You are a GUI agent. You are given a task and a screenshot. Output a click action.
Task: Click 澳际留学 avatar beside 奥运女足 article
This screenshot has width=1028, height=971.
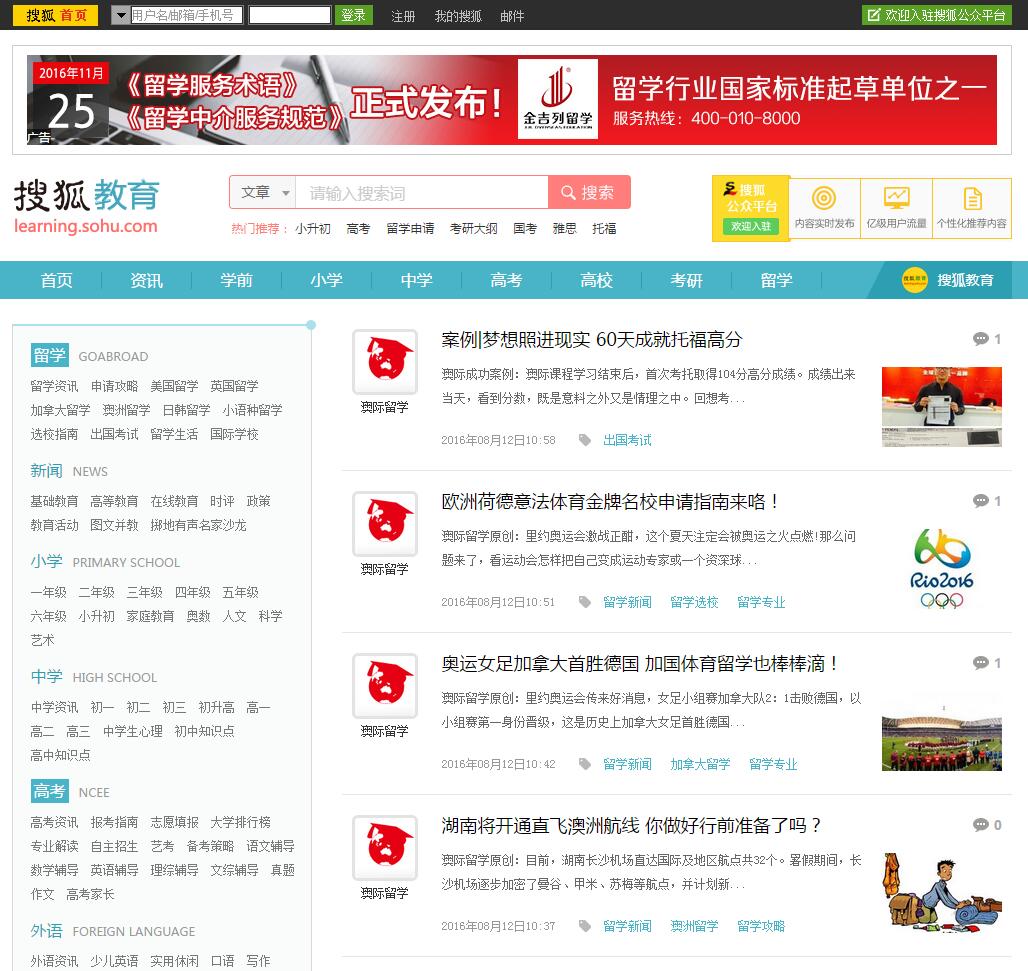[x=385, y=686]
